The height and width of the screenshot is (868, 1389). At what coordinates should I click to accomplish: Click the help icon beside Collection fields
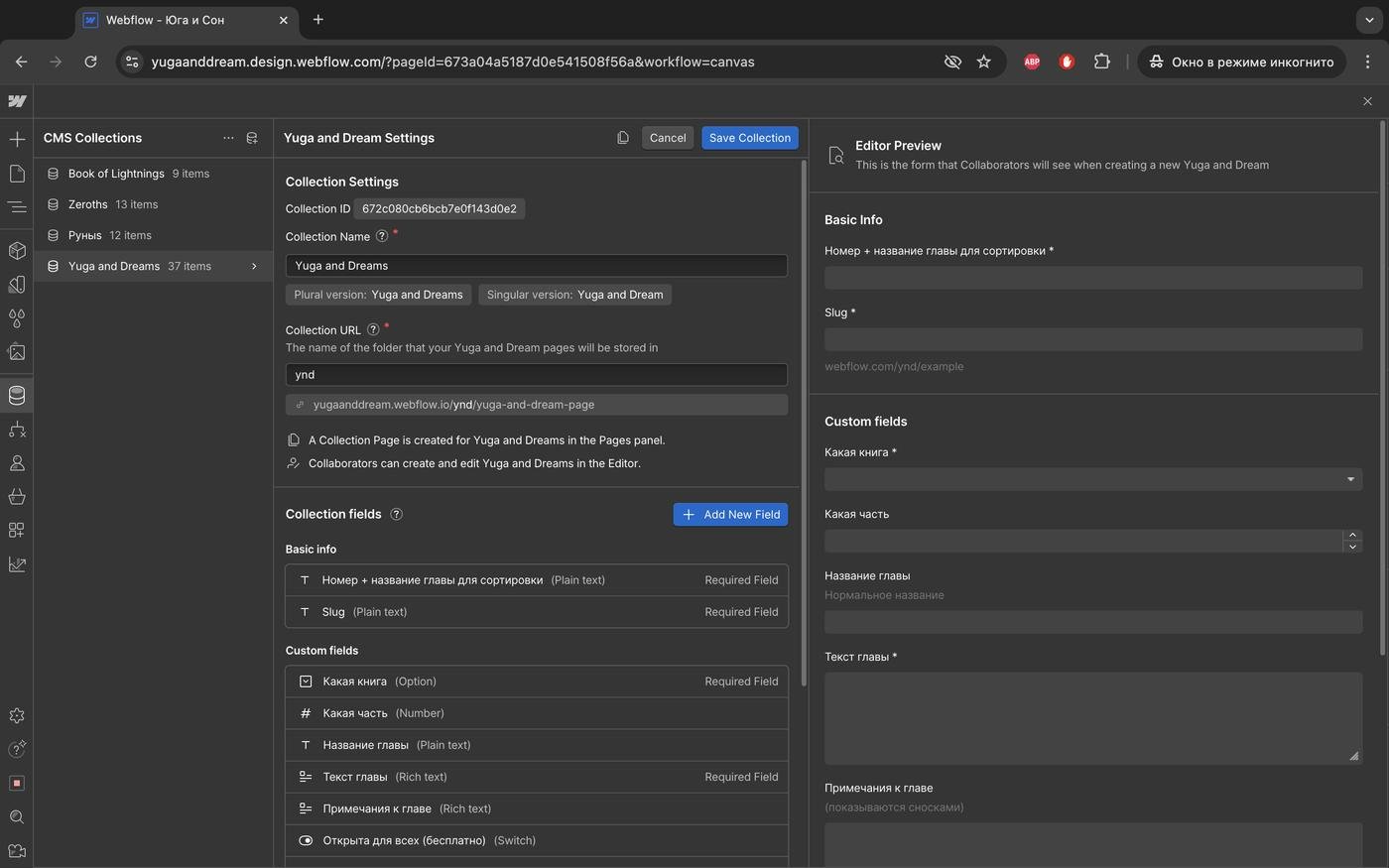click(396, 514)
